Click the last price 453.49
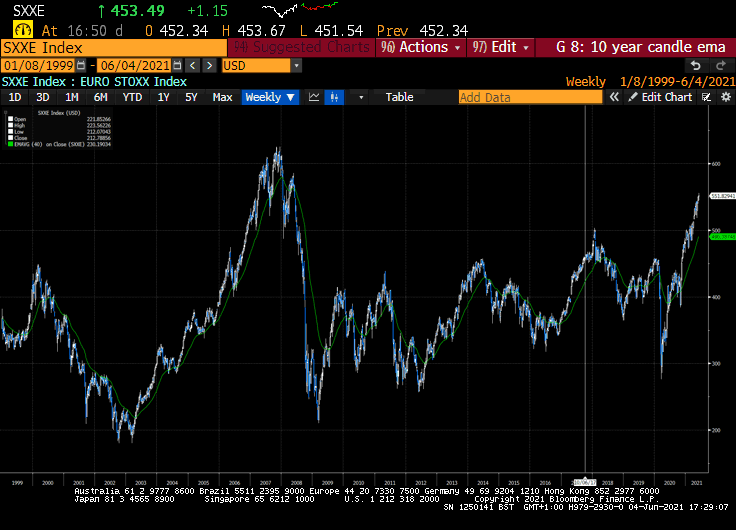736x530 pixels. pos(138,10)
